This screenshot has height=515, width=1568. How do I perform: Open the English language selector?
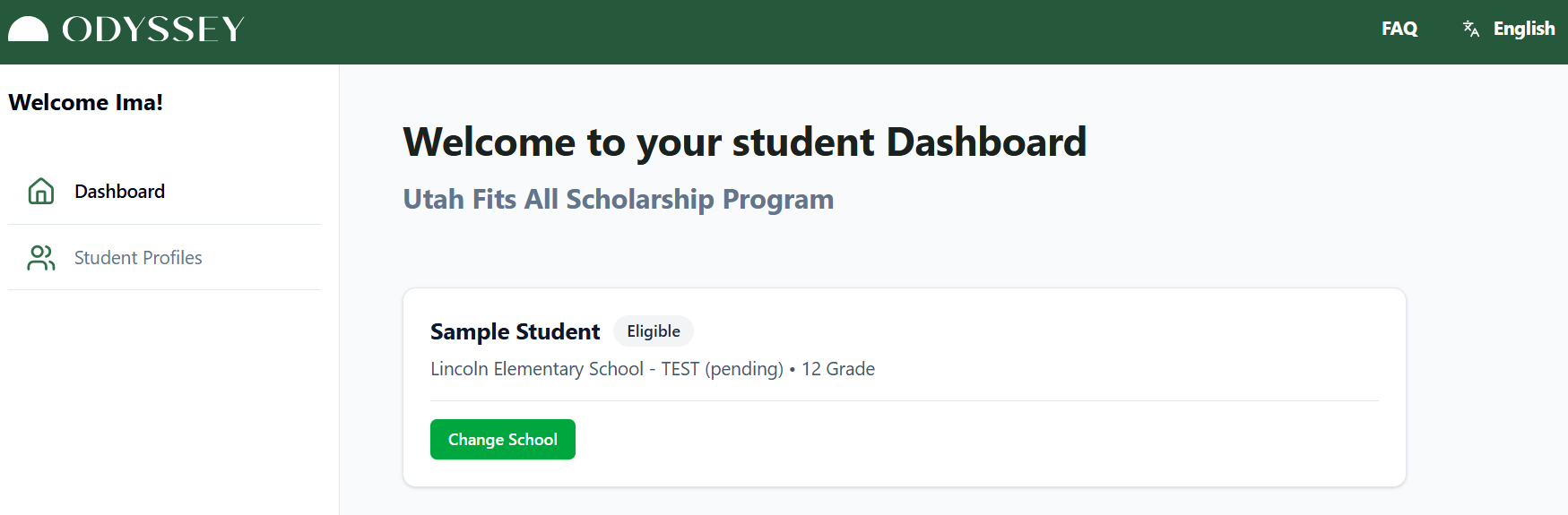[1523, 29]
